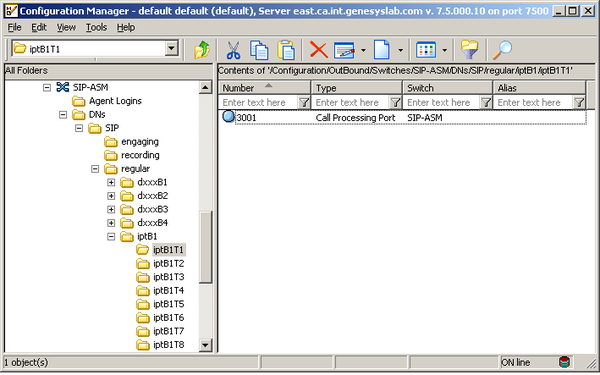Sort by the Switch column header
This screenshot has width=600, height=375.
[448, 88]
